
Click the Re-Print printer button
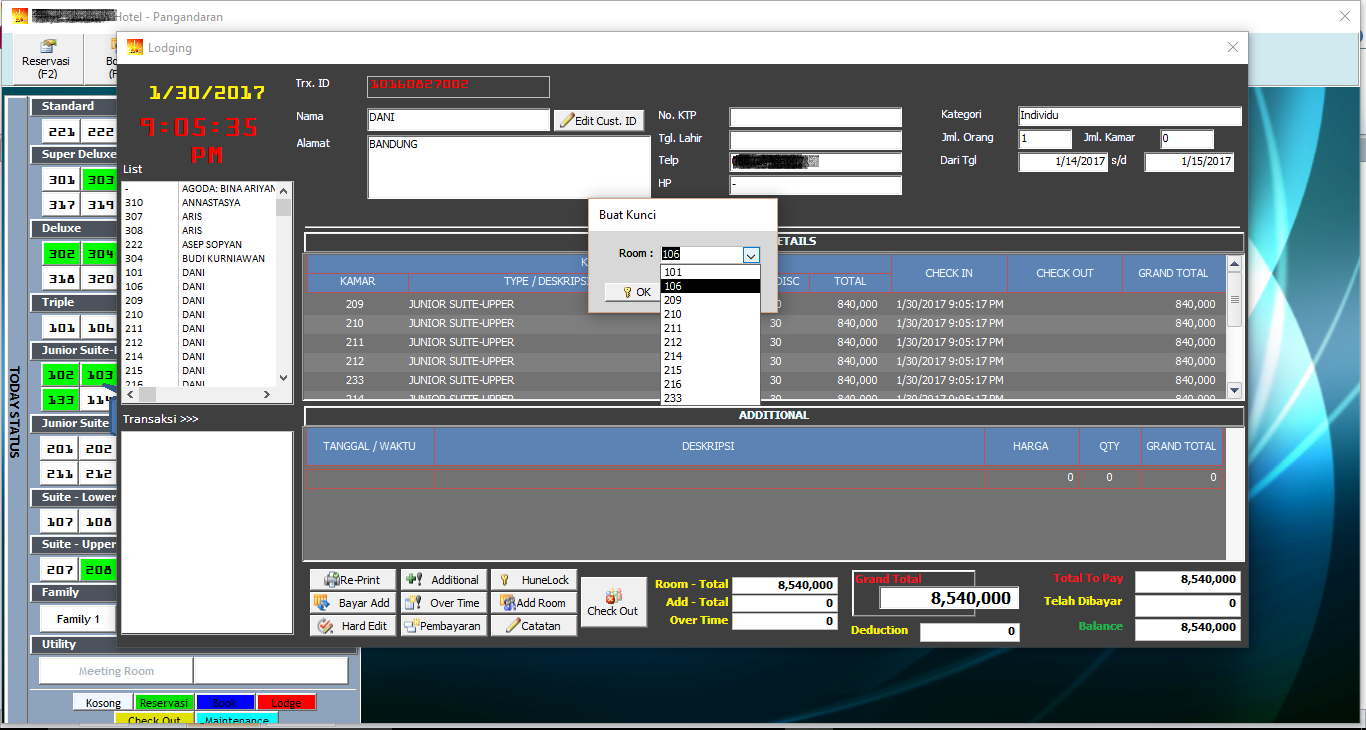coord(352,580)
